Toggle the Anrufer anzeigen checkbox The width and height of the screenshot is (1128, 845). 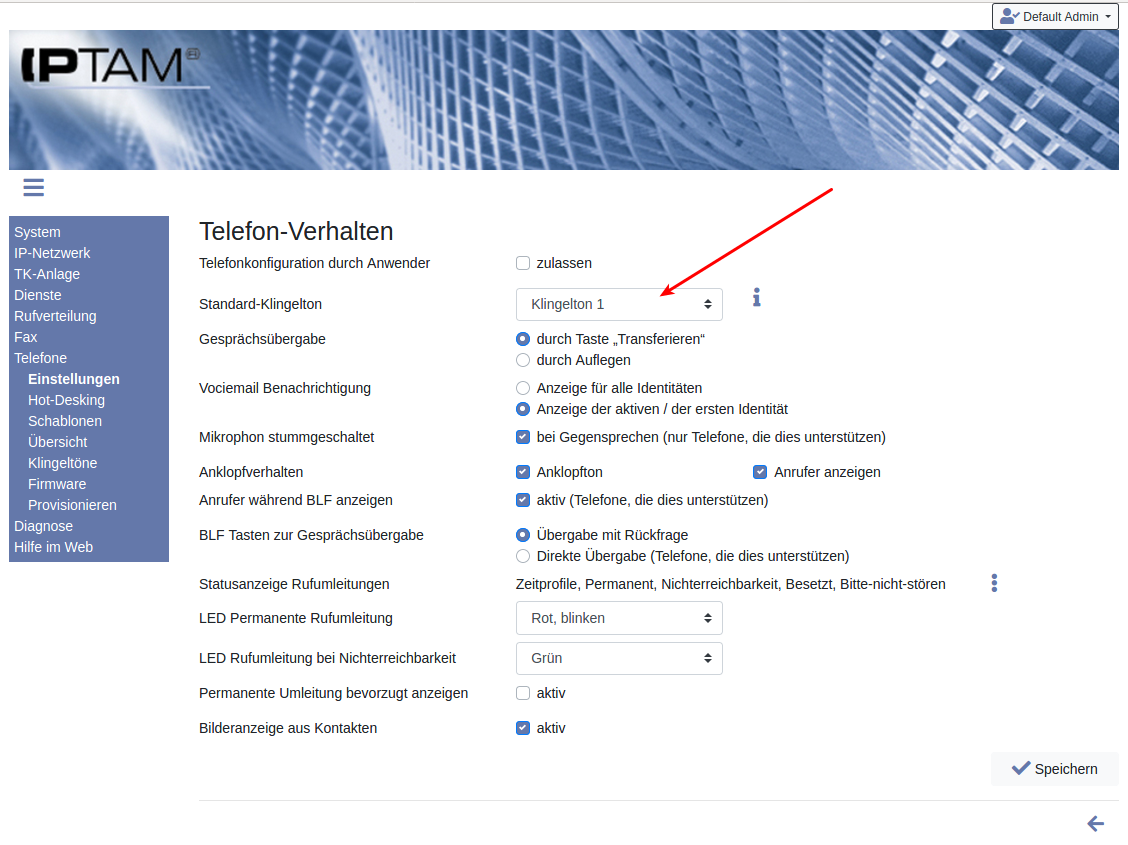760,472
